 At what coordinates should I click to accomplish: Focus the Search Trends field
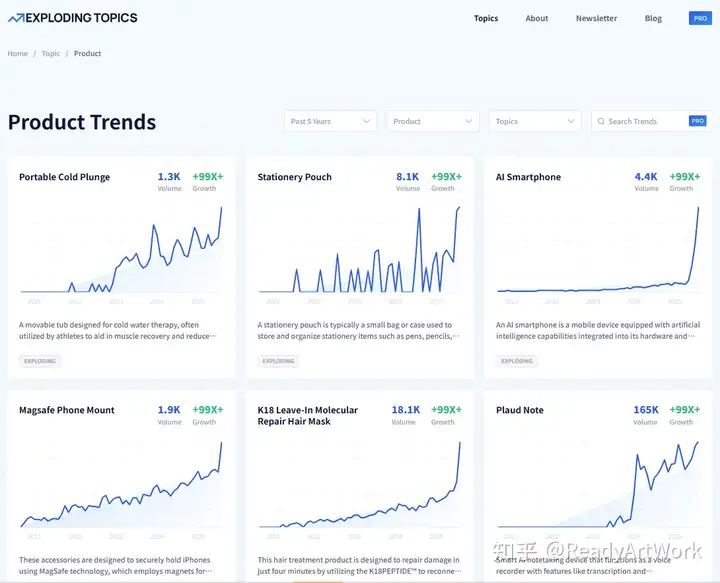click(651, 121)
